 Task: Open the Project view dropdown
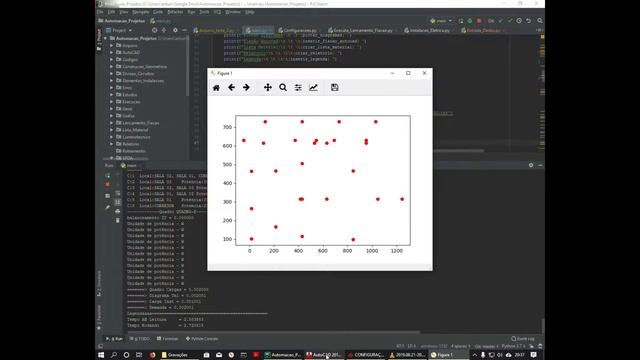[119, 30]
